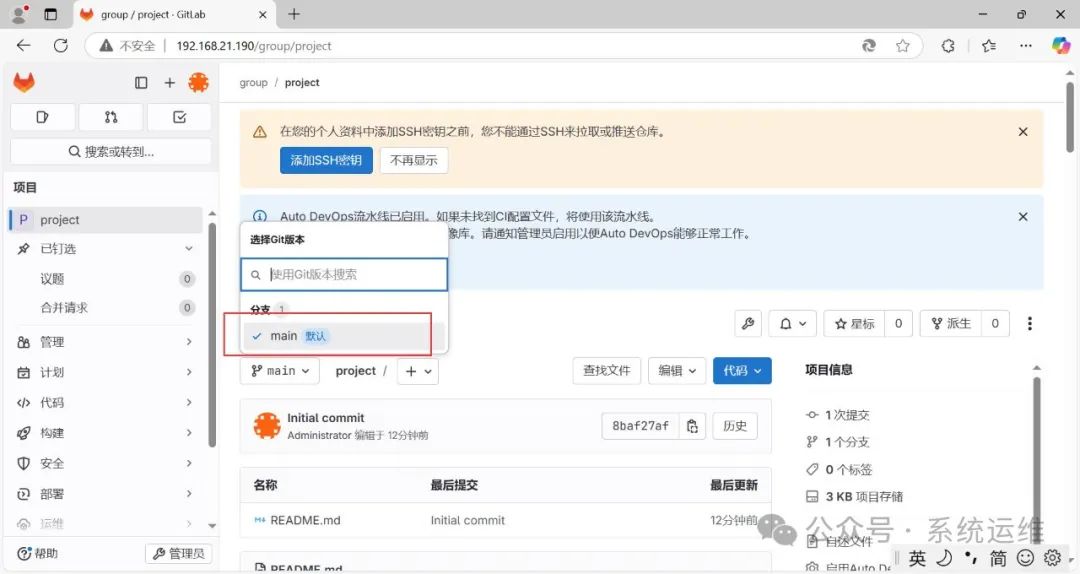Click the Initial commit title link
1080x574 pixels.
point(326,418)
